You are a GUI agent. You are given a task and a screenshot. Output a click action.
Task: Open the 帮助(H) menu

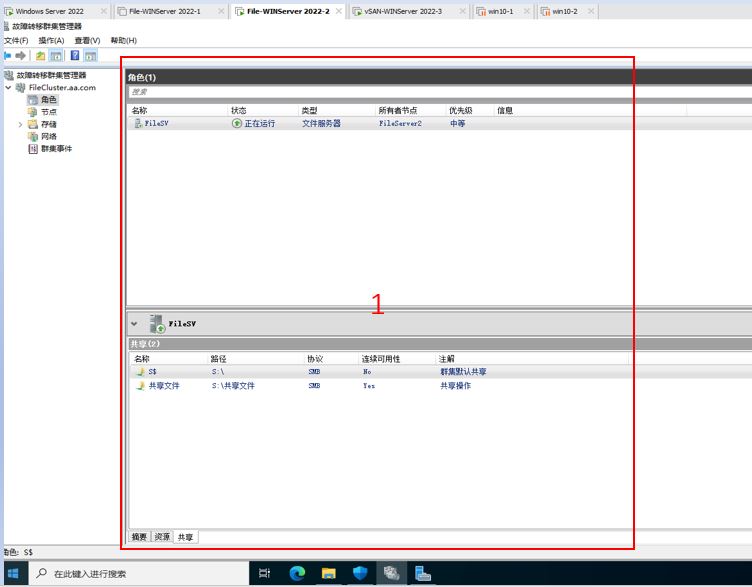pyautogui.click(x=124, y=40)
